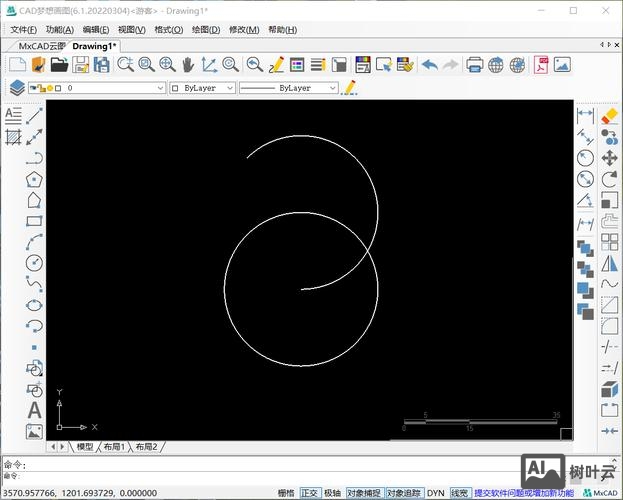This screenshot has width=623, height=500.
Task: Switch to the 布局1 layout tab
Action: pyautogui.click(x=114, y=447)
